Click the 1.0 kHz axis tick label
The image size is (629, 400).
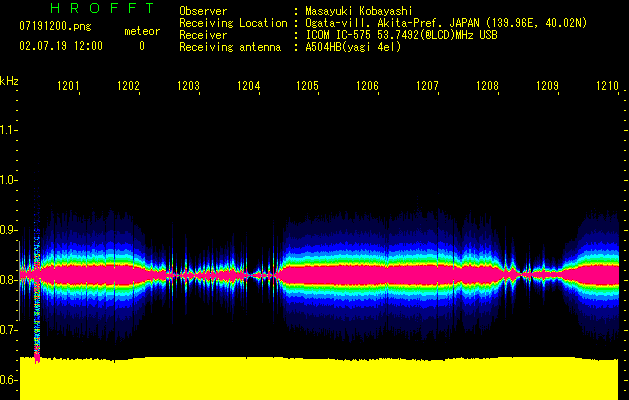tap(7, 180)
